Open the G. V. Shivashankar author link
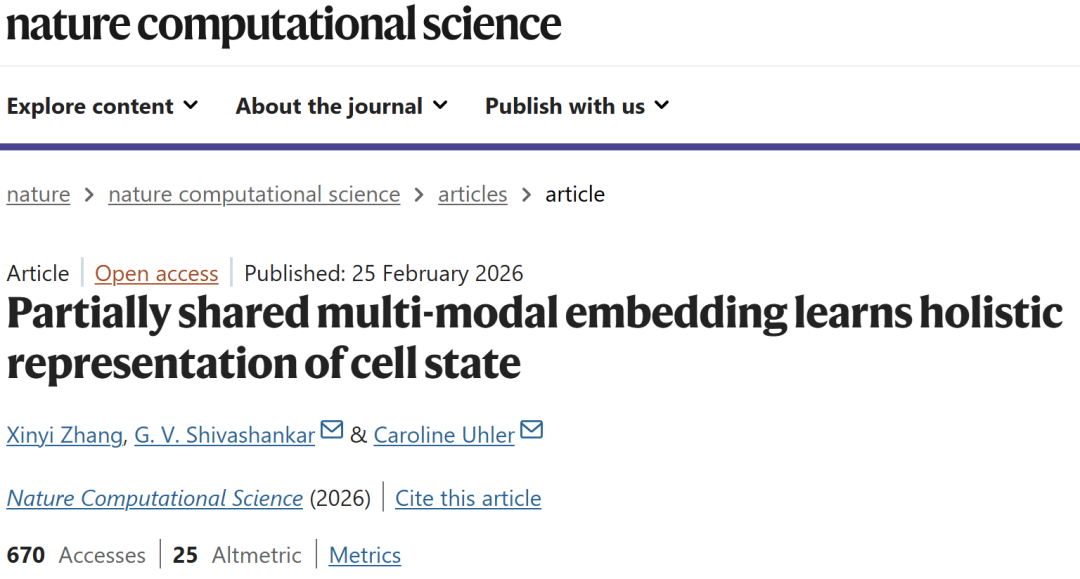The width and height of the screenshot is (1080, 579). tap(225, 435)
